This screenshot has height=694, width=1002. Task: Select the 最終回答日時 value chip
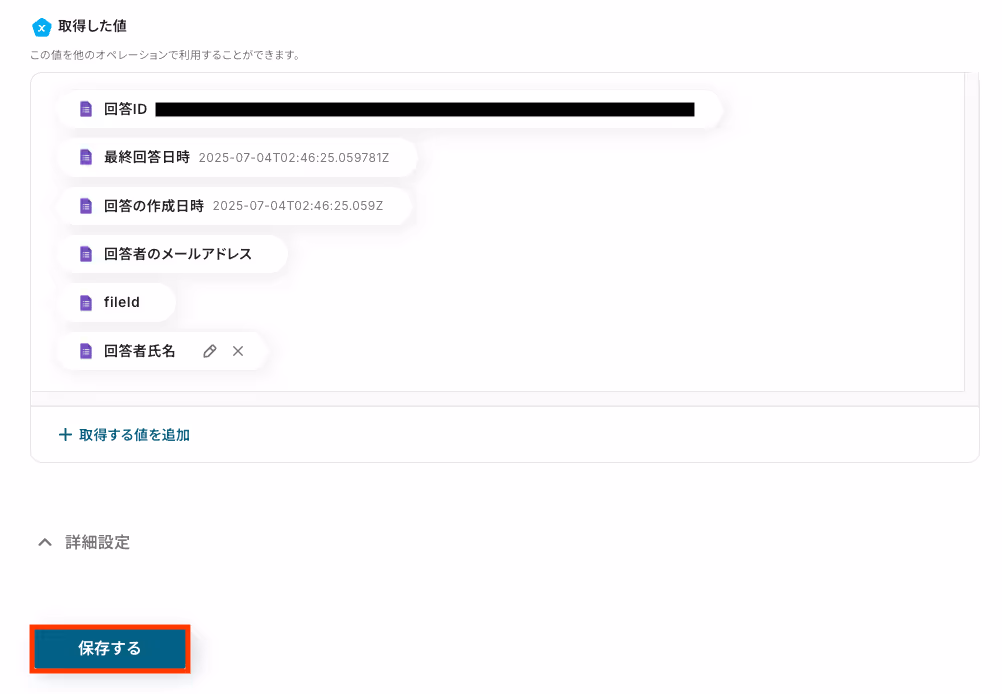tap(237, 157)
